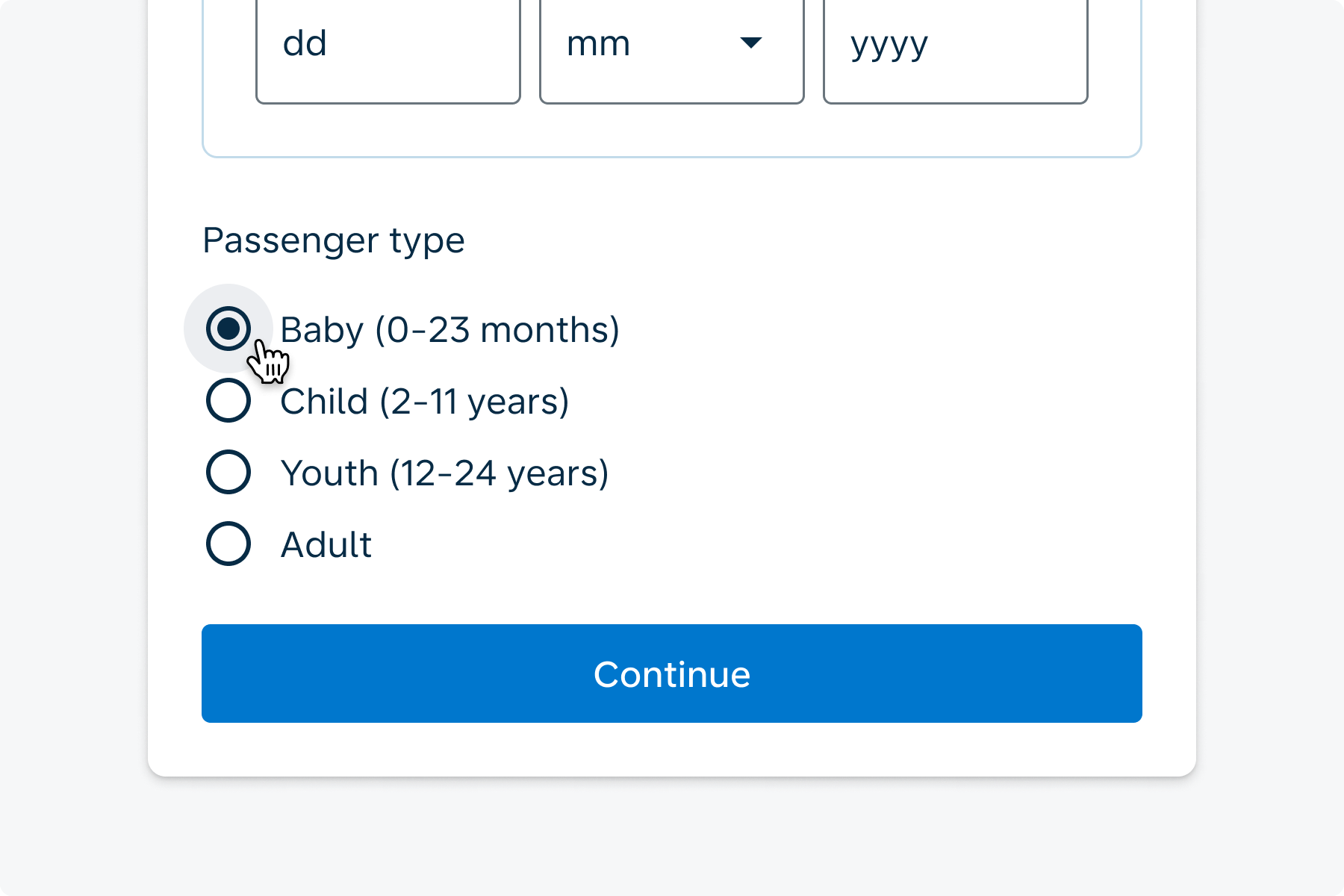The image size is (1344, 896).
Task: Click the day "dd" input field
Action: 388,52
